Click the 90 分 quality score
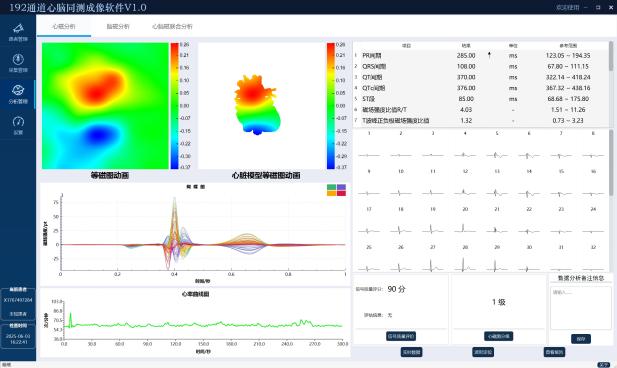 tap(396, 289)
